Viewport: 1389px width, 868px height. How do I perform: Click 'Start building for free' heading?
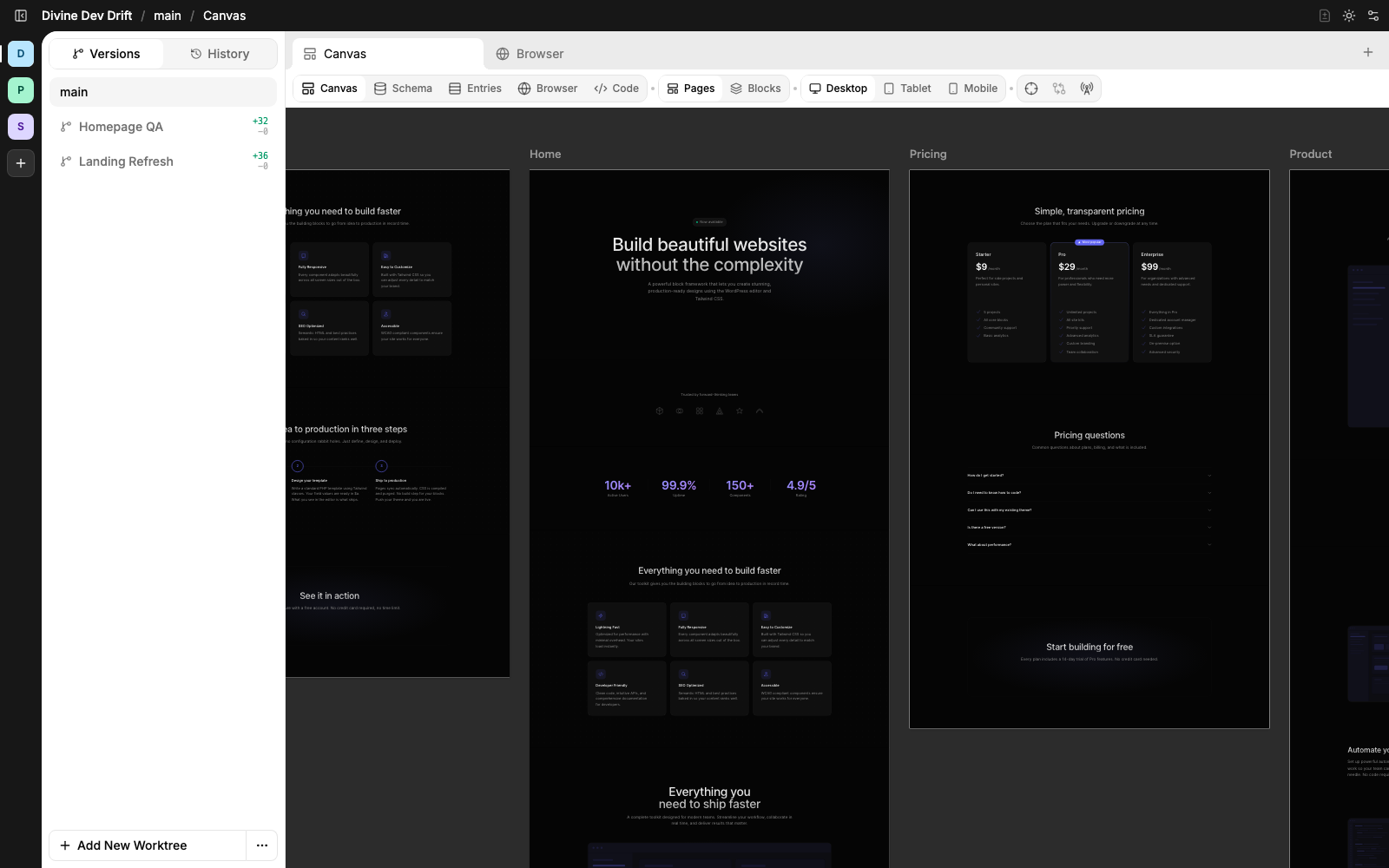[1089, 647]
